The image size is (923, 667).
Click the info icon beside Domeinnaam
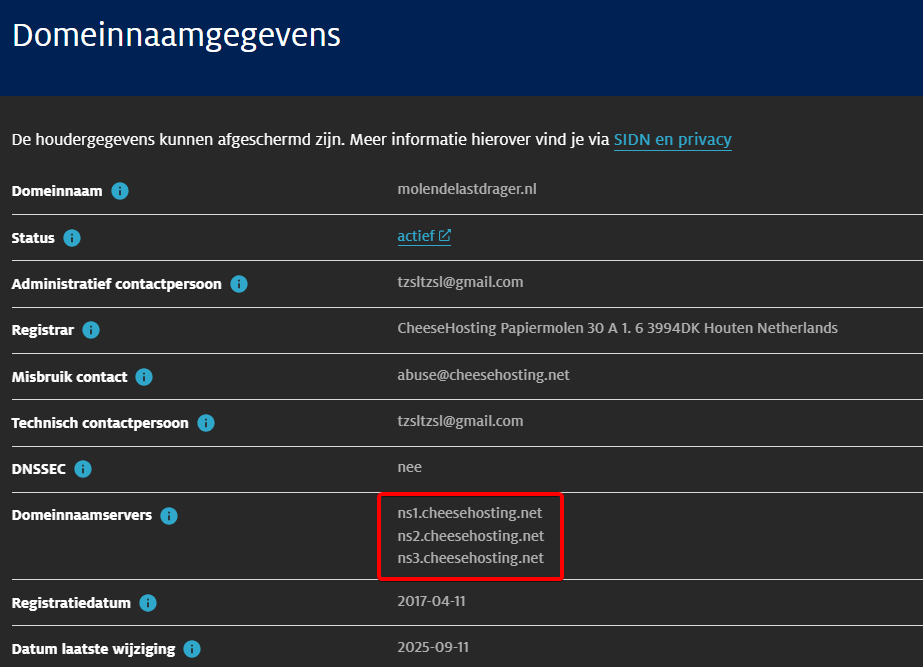click(120, 191)
